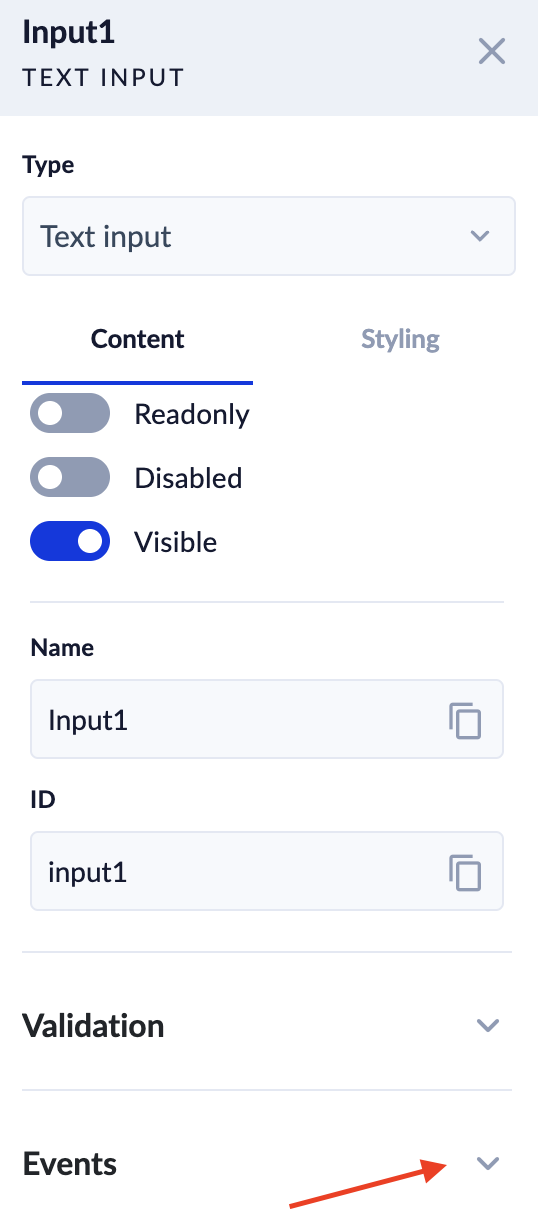This screenshot has height=1224, width=538.
Task: Click the chevron in the Type box
Action: coord(480,236)
